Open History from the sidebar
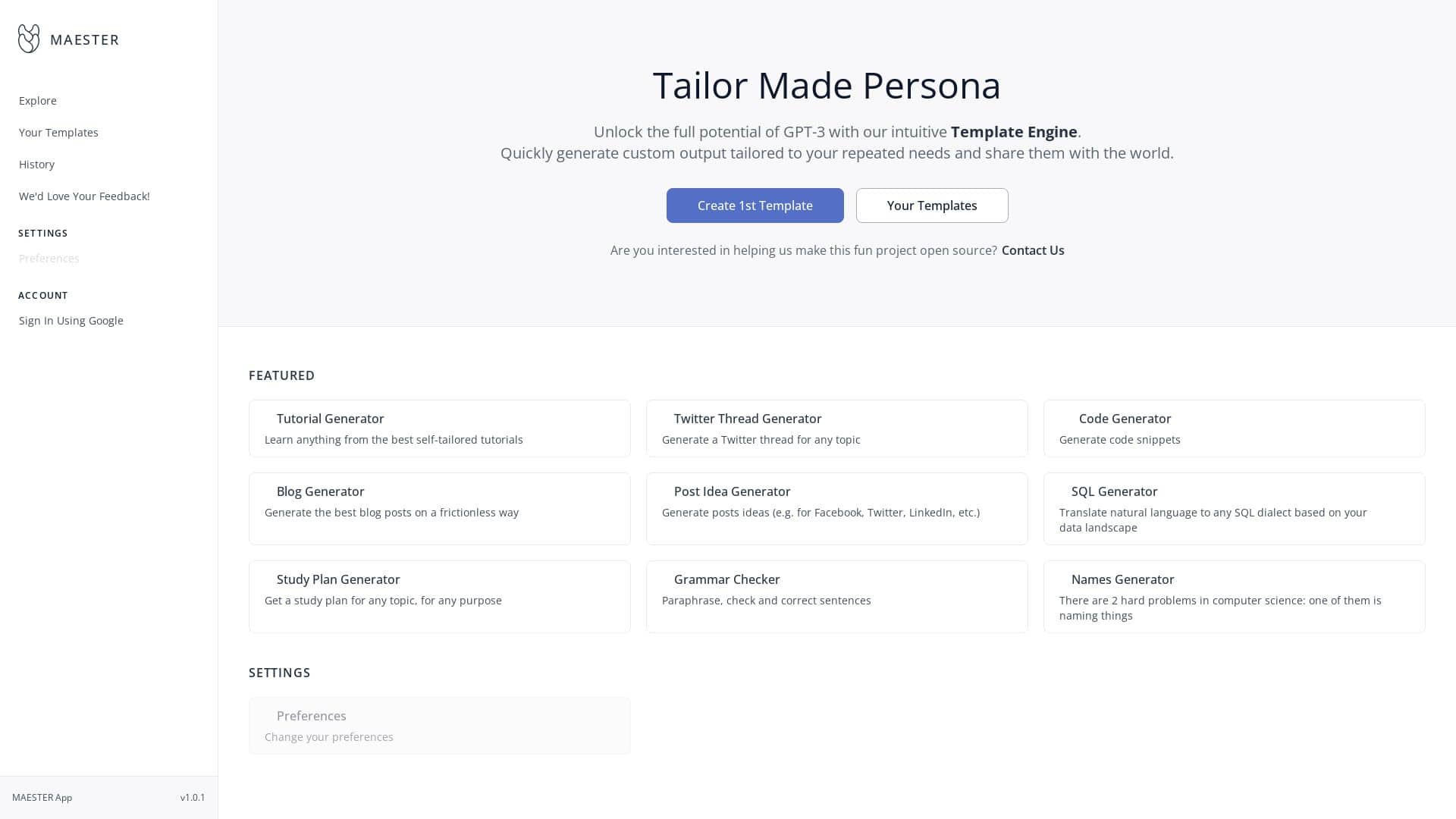The image size is (1456, 819). (36, 164)
